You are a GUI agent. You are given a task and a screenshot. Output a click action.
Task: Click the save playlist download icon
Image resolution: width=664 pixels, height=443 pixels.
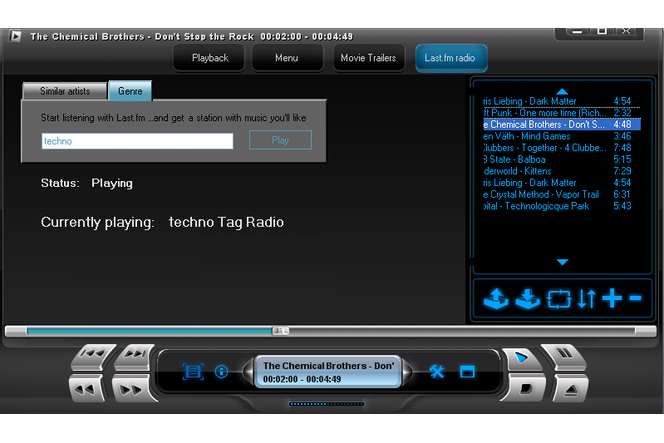pos(528,299)
